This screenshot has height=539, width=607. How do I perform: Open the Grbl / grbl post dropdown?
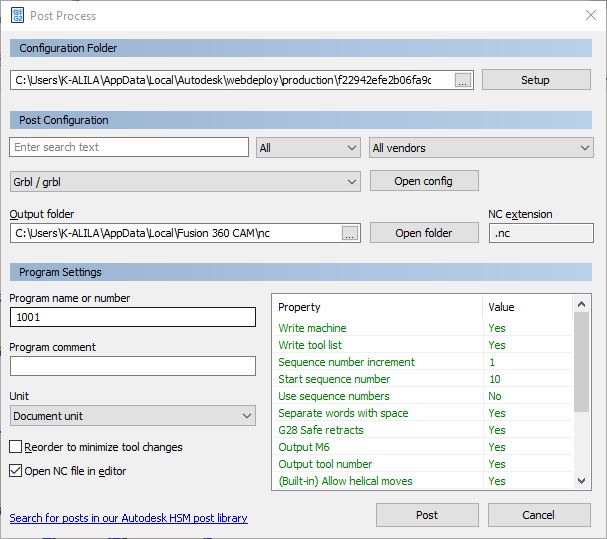(185, 182)
